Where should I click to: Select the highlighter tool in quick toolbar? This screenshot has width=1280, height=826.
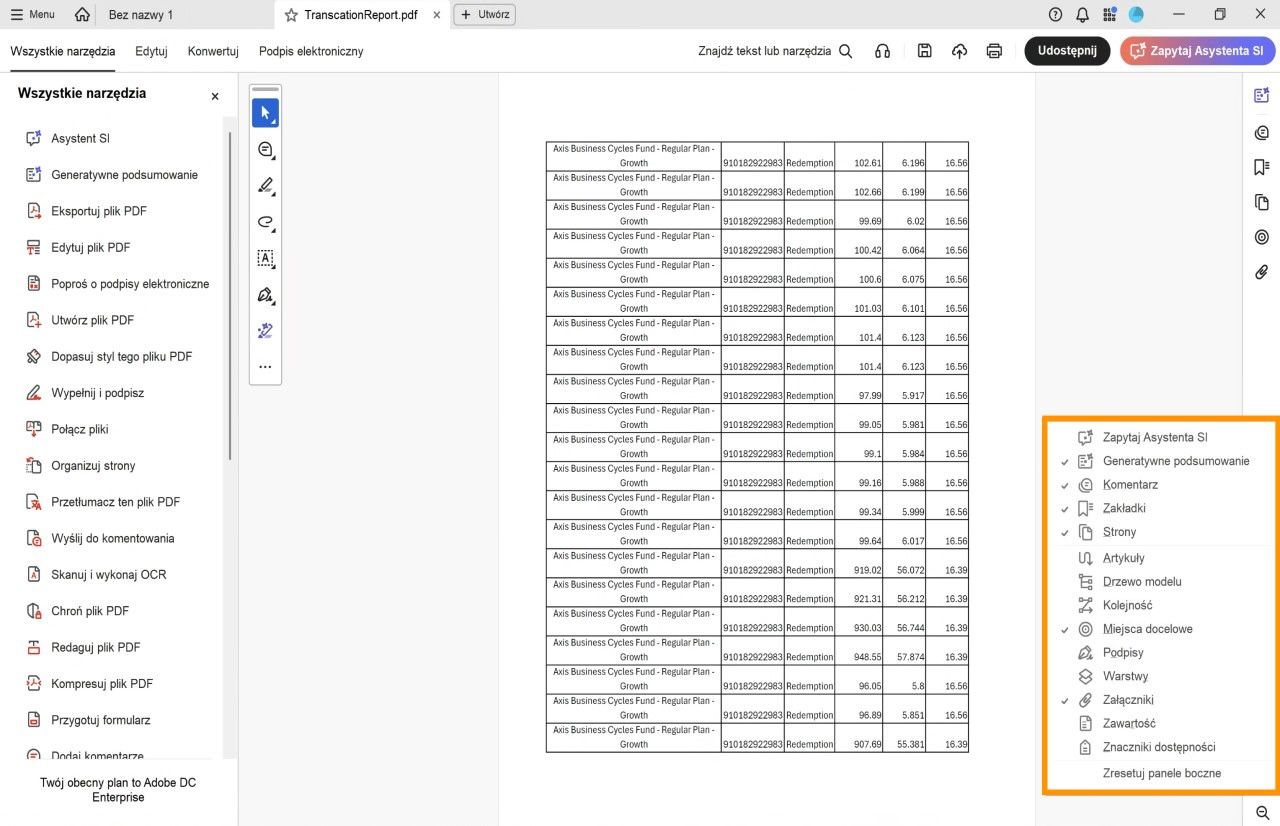pos(265,186)
